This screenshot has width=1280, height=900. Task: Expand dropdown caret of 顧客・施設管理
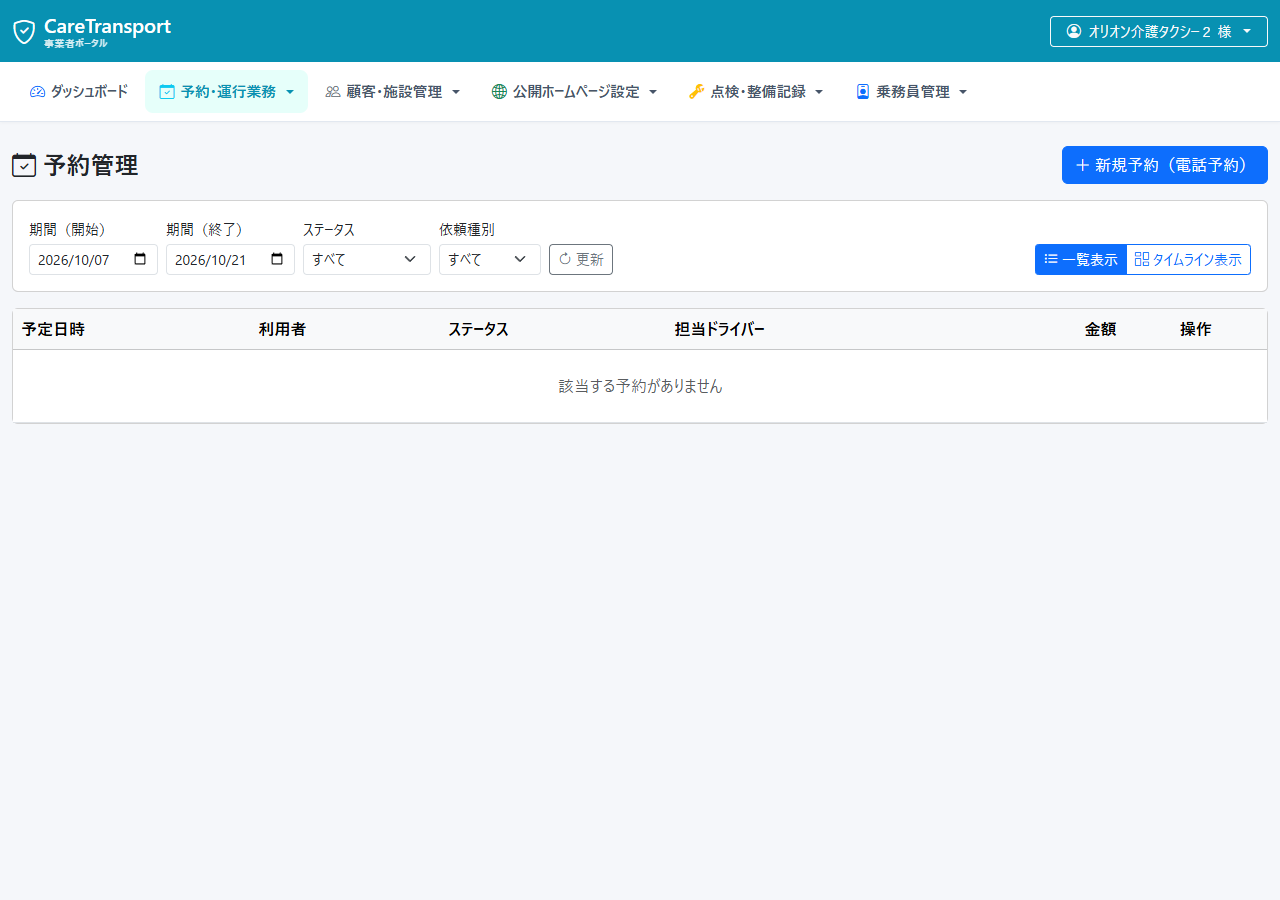pos(456,92)
